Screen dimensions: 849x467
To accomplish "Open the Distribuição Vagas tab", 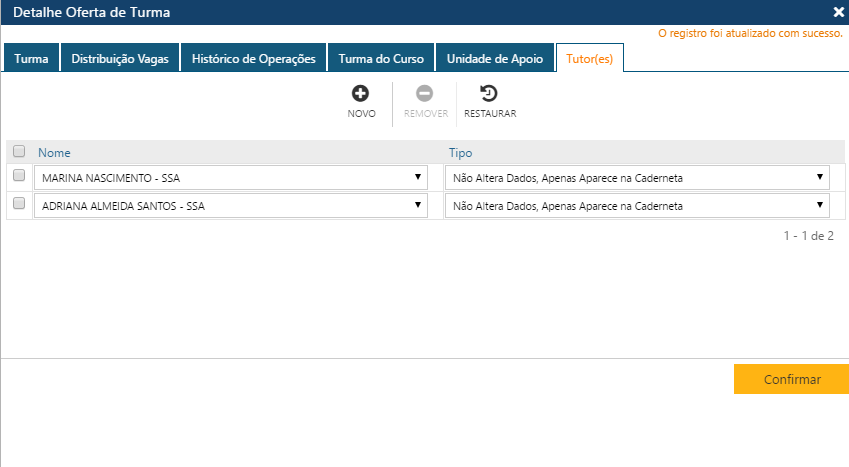I will click(120, 59).
